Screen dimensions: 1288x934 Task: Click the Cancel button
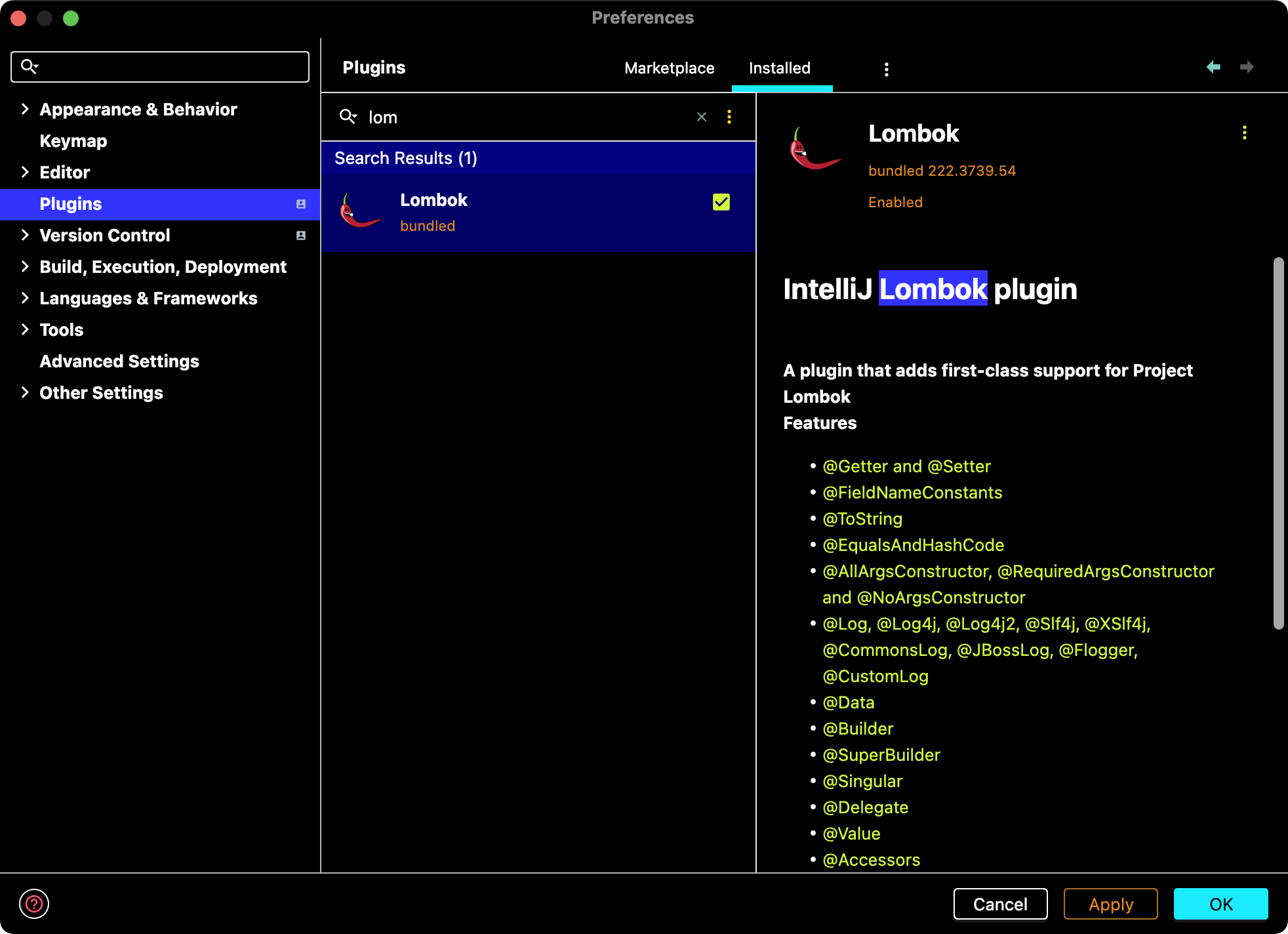(x=1000, y=904)
